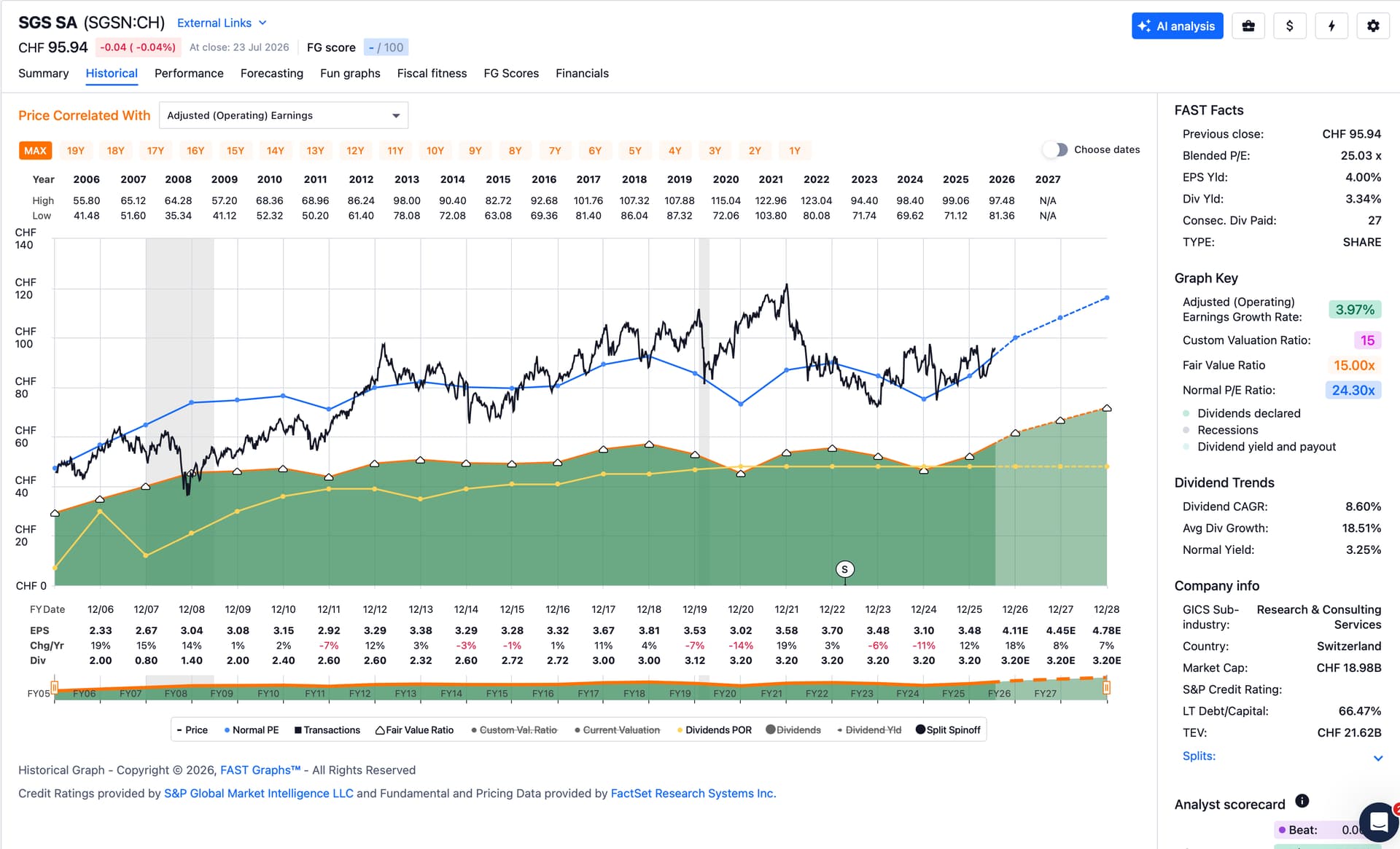This screenshot has height=849, width=1400.
Task: Click the Custom Valuation Ratio 15 field
Action: (1367, 340)
